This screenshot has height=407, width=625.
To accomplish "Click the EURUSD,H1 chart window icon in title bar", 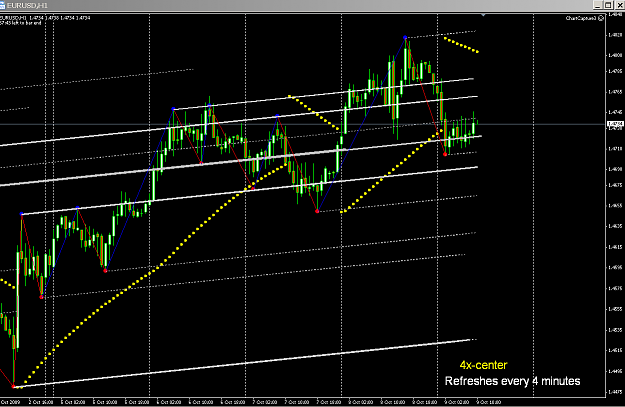I will tap(2, 5).
